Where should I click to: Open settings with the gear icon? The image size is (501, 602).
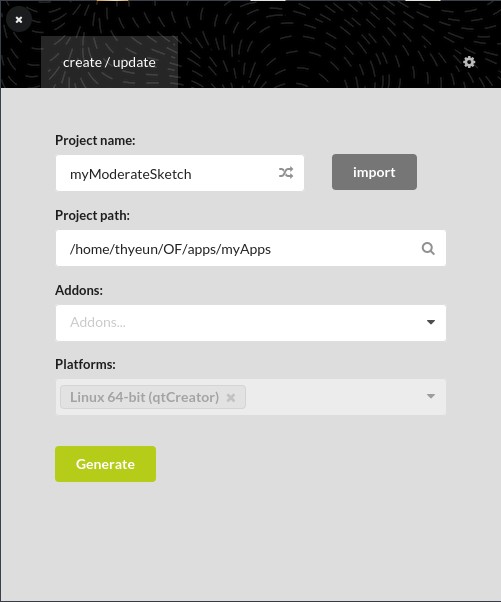click(469, 62)
